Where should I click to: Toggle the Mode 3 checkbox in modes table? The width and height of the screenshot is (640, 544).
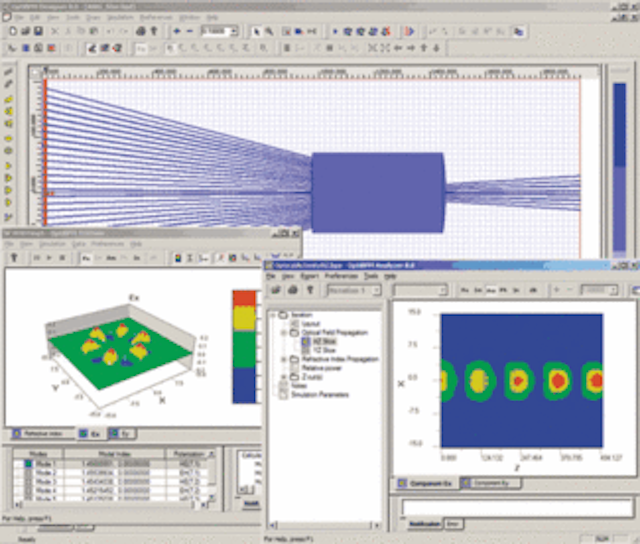tap(28, 482)
